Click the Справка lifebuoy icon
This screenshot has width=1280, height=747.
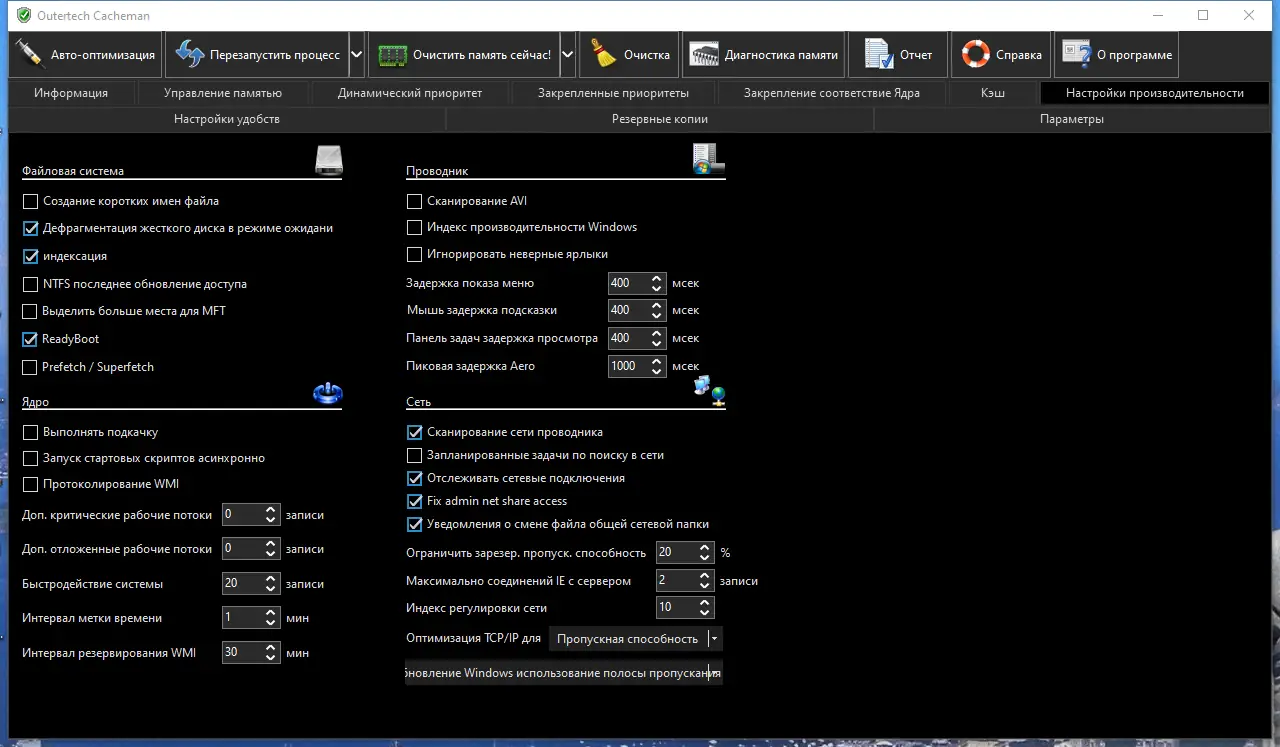[976, 54]
